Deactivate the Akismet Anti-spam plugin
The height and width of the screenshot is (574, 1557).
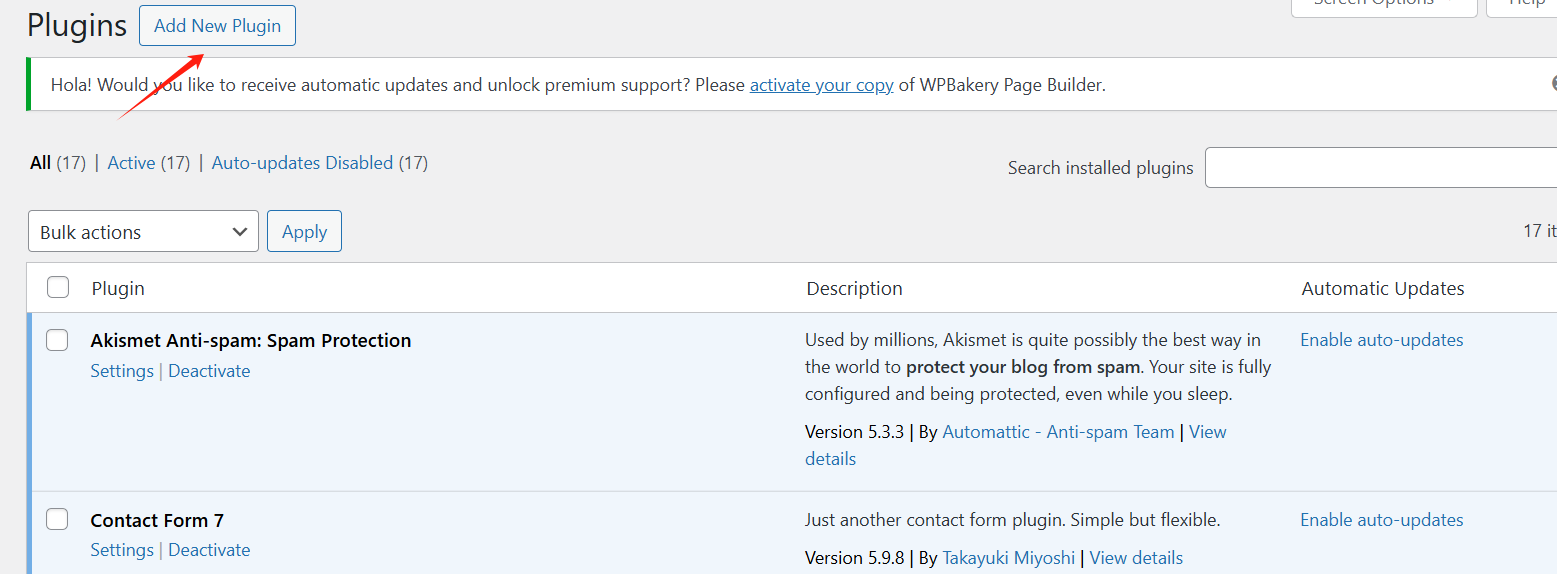tap(209, 371)
